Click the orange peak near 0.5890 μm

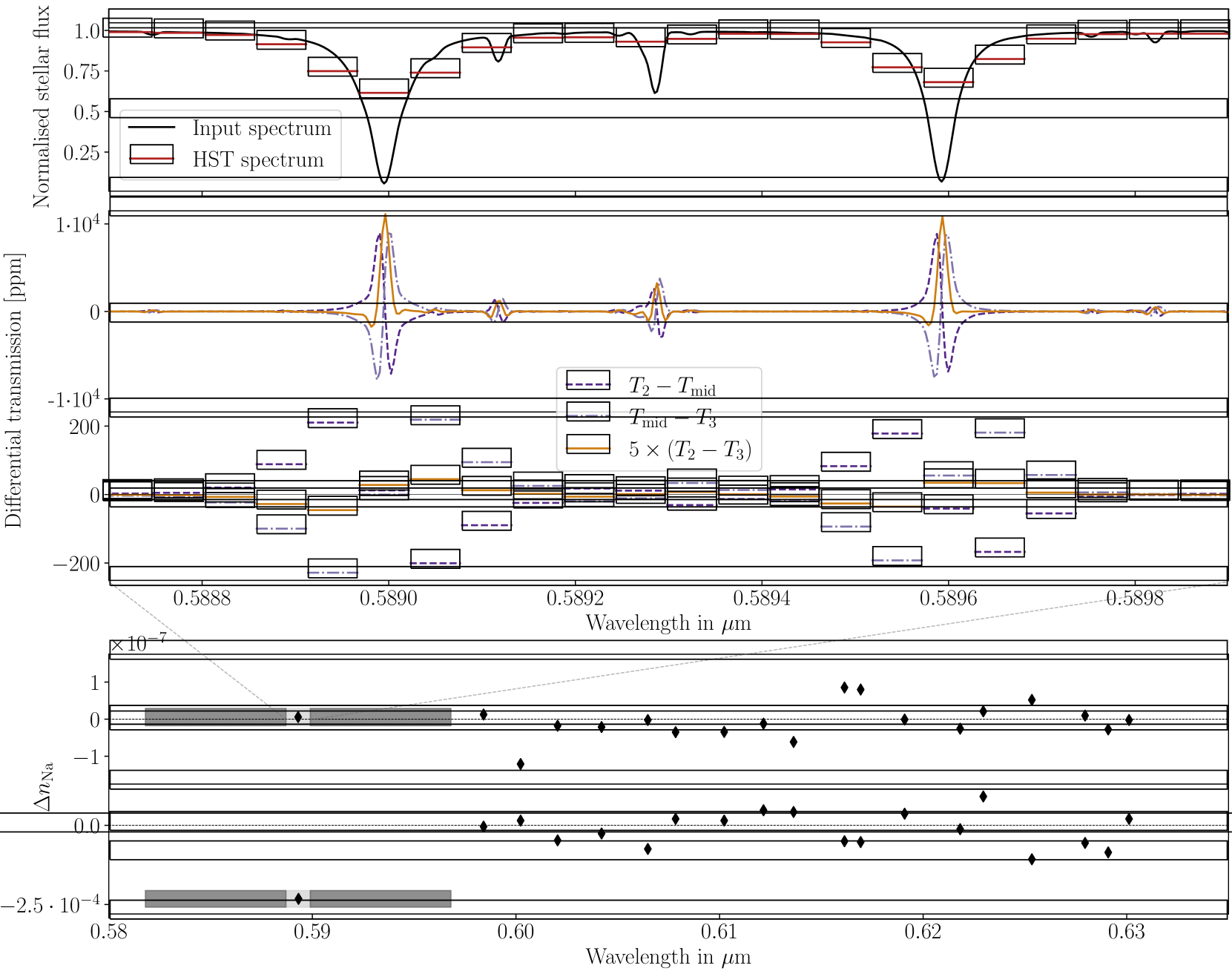click(x=385, y=216)
